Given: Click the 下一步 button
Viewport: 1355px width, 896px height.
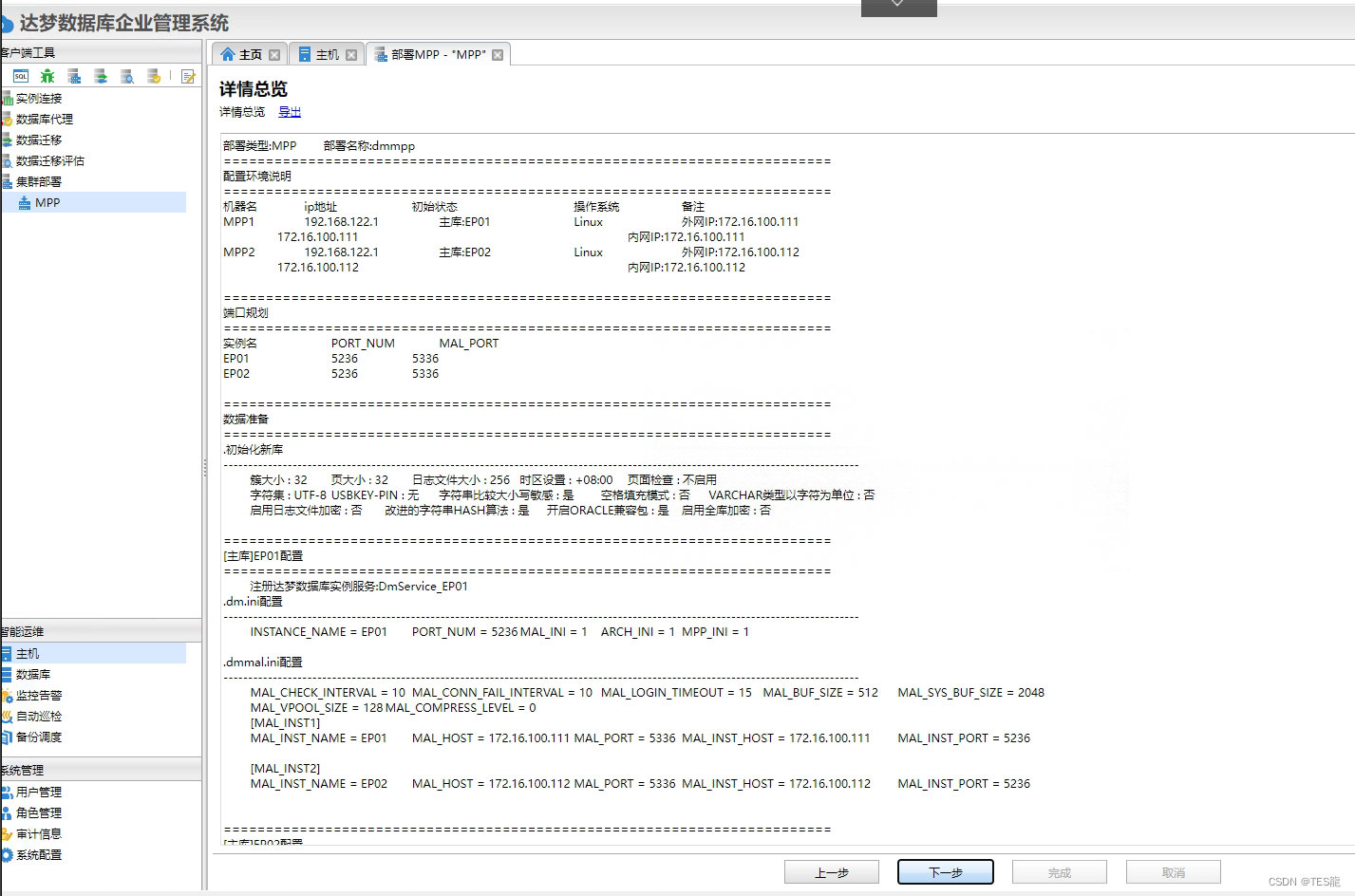Looking at the screenshot, I should (x=946, y=872).
